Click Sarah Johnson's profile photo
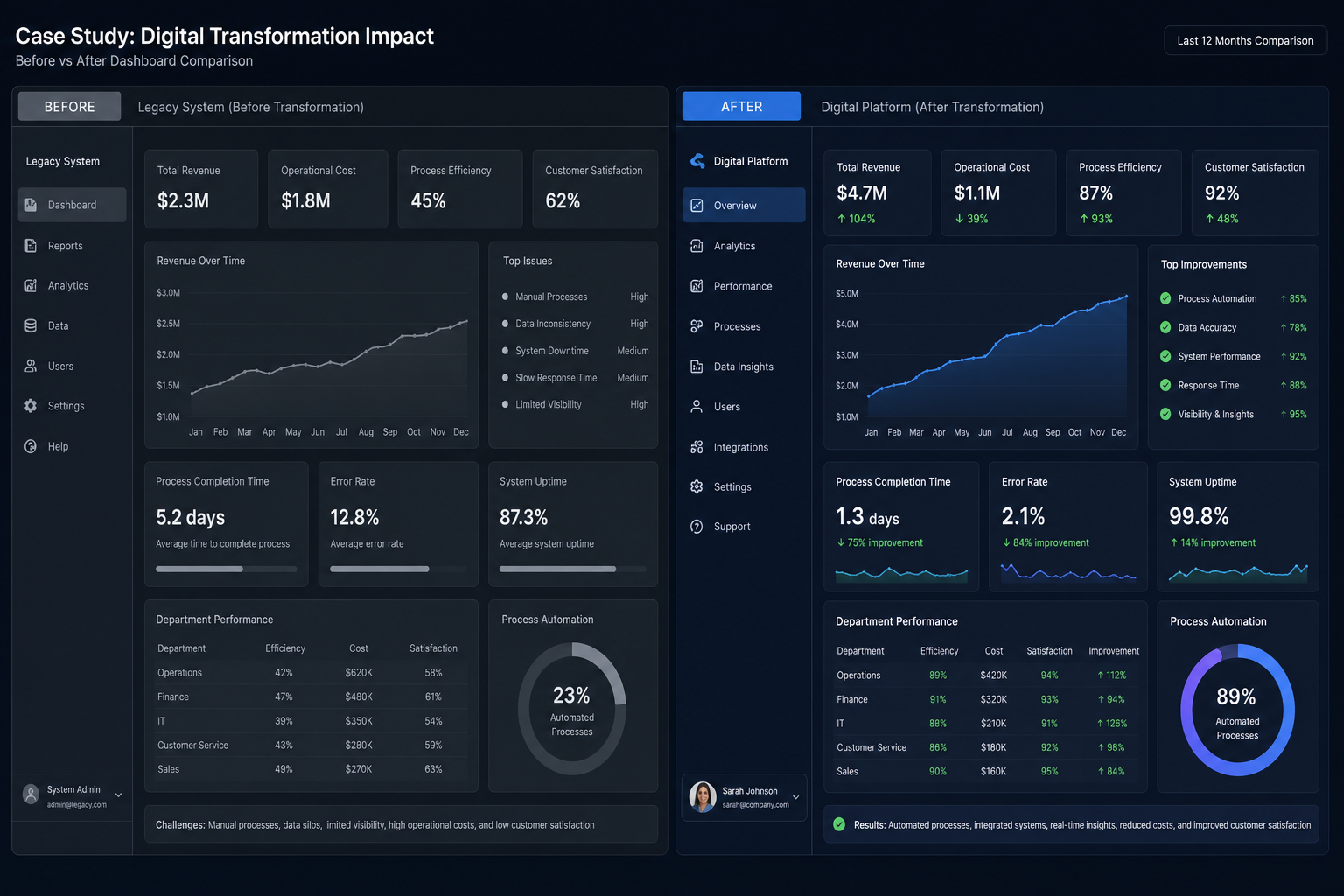The height and width of the screenshot is (896, 1344). (x=703, y=796)
